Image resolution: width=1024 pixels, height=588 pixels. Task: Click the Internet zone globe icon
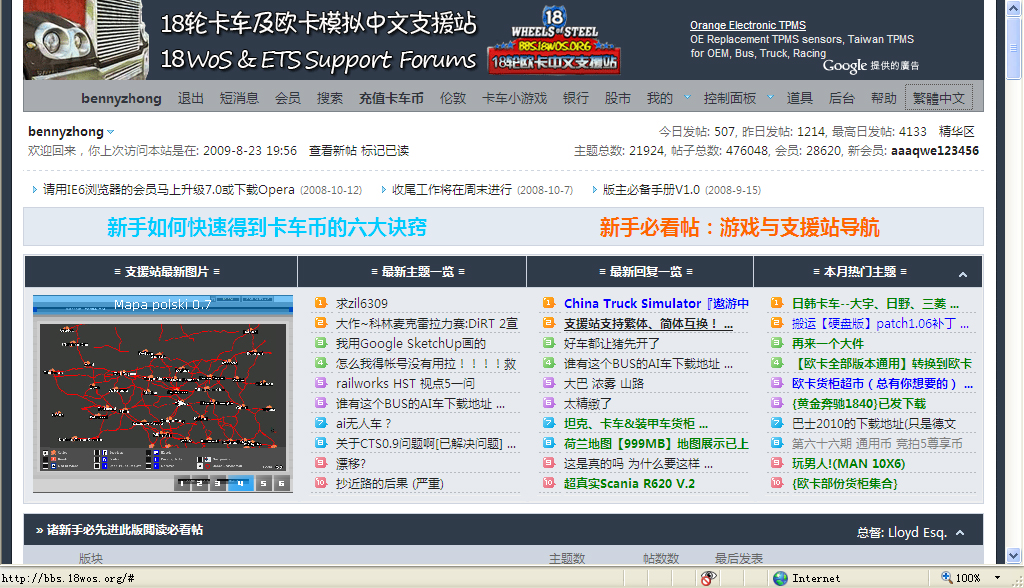[x=780, y=578]
